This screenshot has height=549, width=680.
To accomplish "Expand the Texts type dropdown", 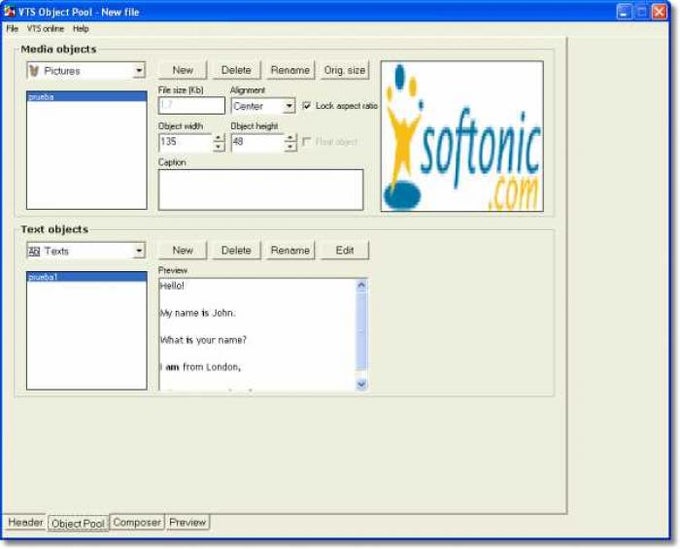I will point(139,250).
